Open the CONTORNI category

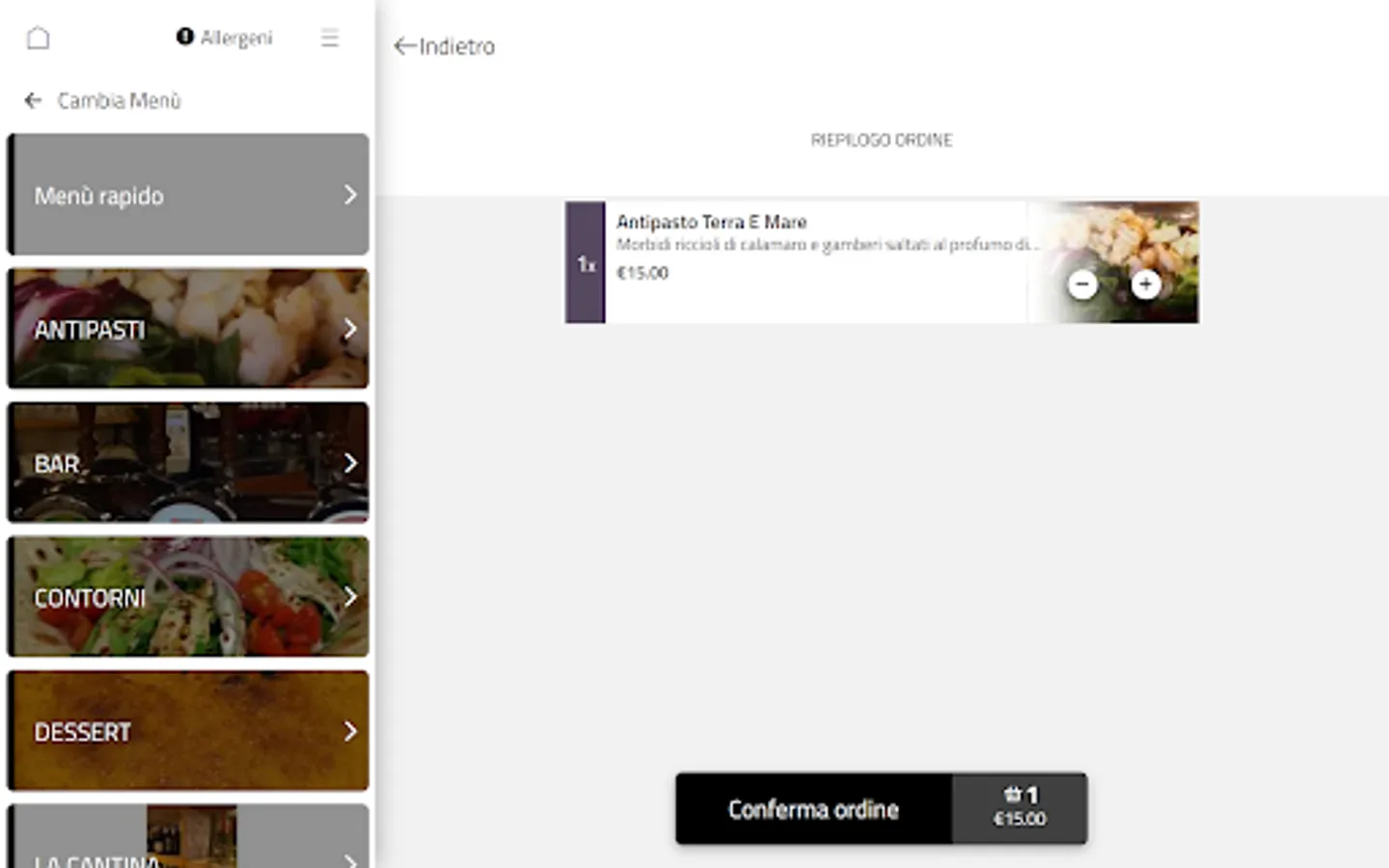(188, 597)
